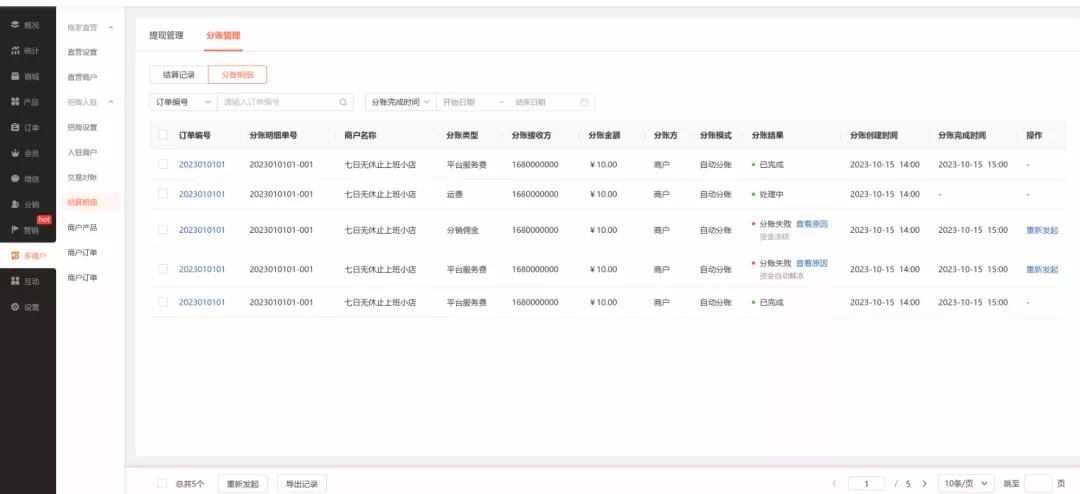Viewport: 1080px width, 494px height.
Task: Open the 营销 marketing flag icon
Action: coord(15,230)
